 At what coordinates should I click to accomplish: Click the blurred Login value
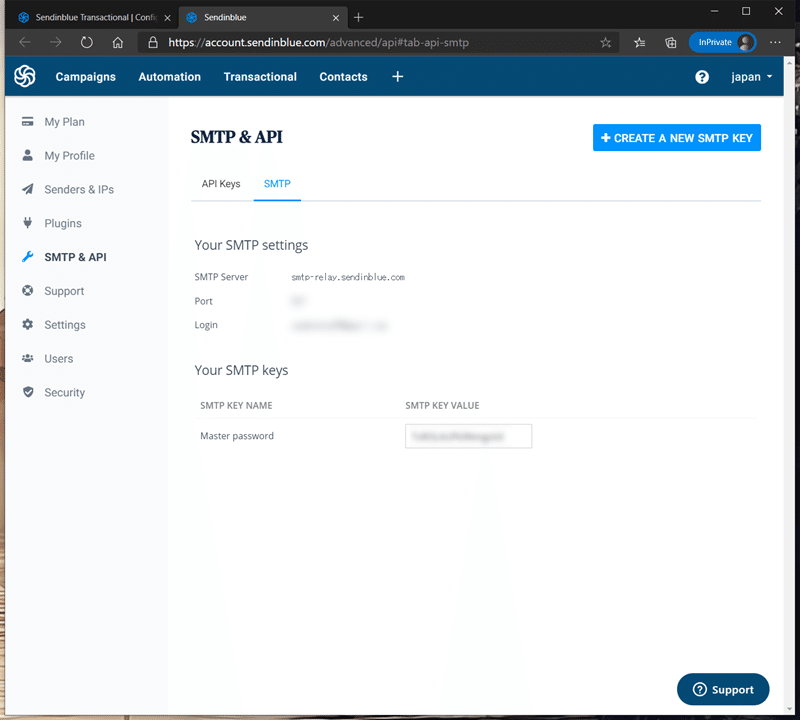coord(340,325)
